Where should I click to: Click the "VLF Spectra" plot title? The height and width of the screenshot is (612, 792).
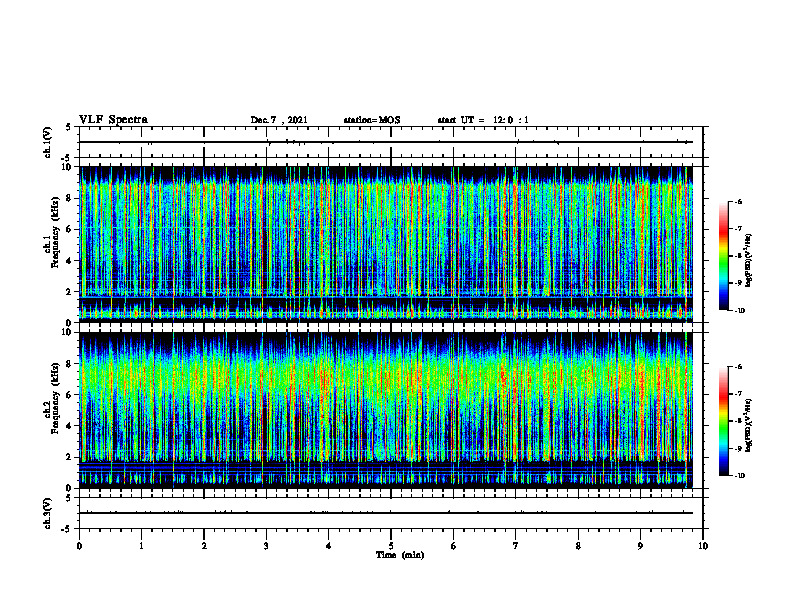tap(113, 120)
